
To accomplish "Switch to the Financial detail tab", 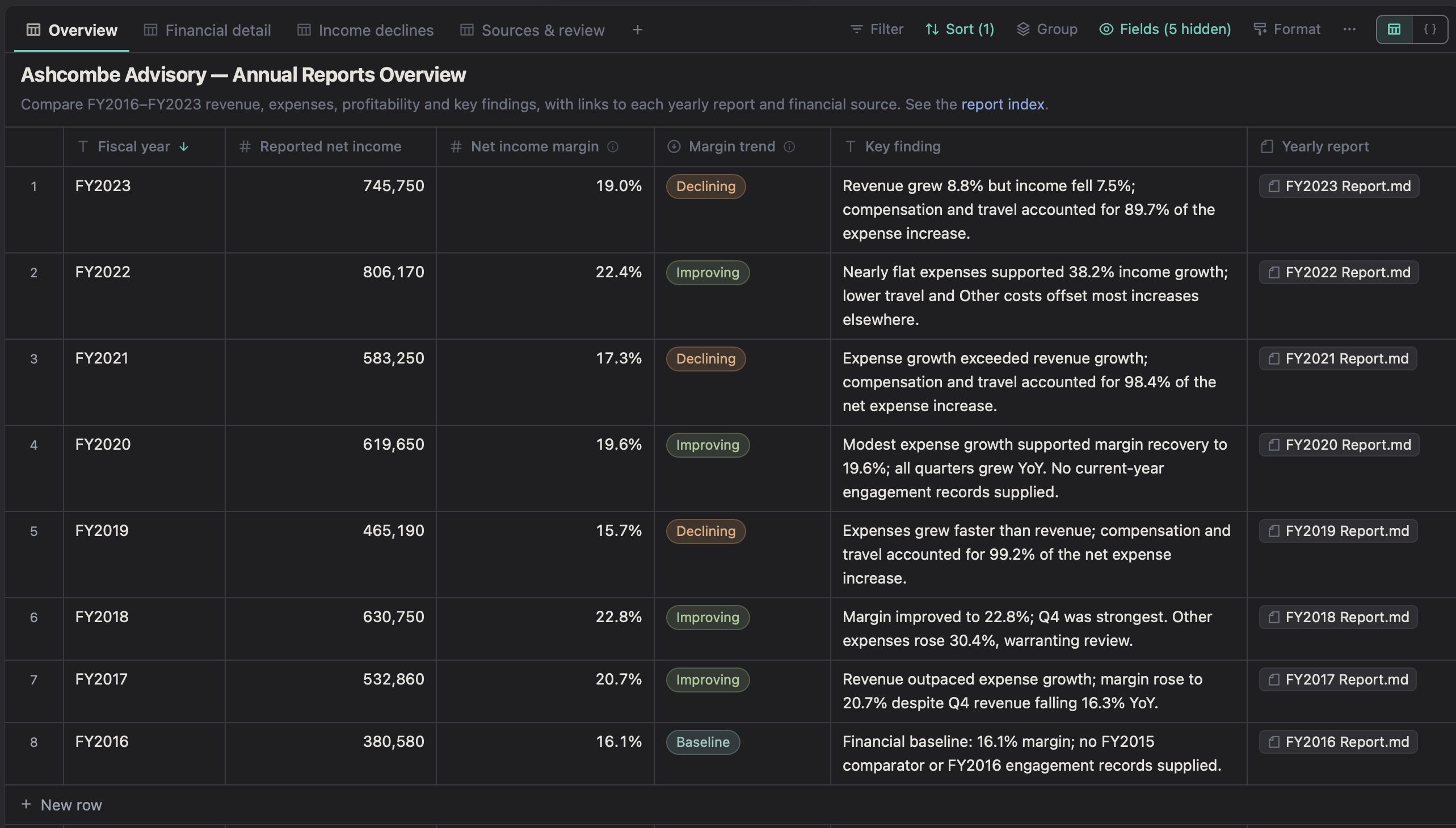I will click(x=207, y=29).
